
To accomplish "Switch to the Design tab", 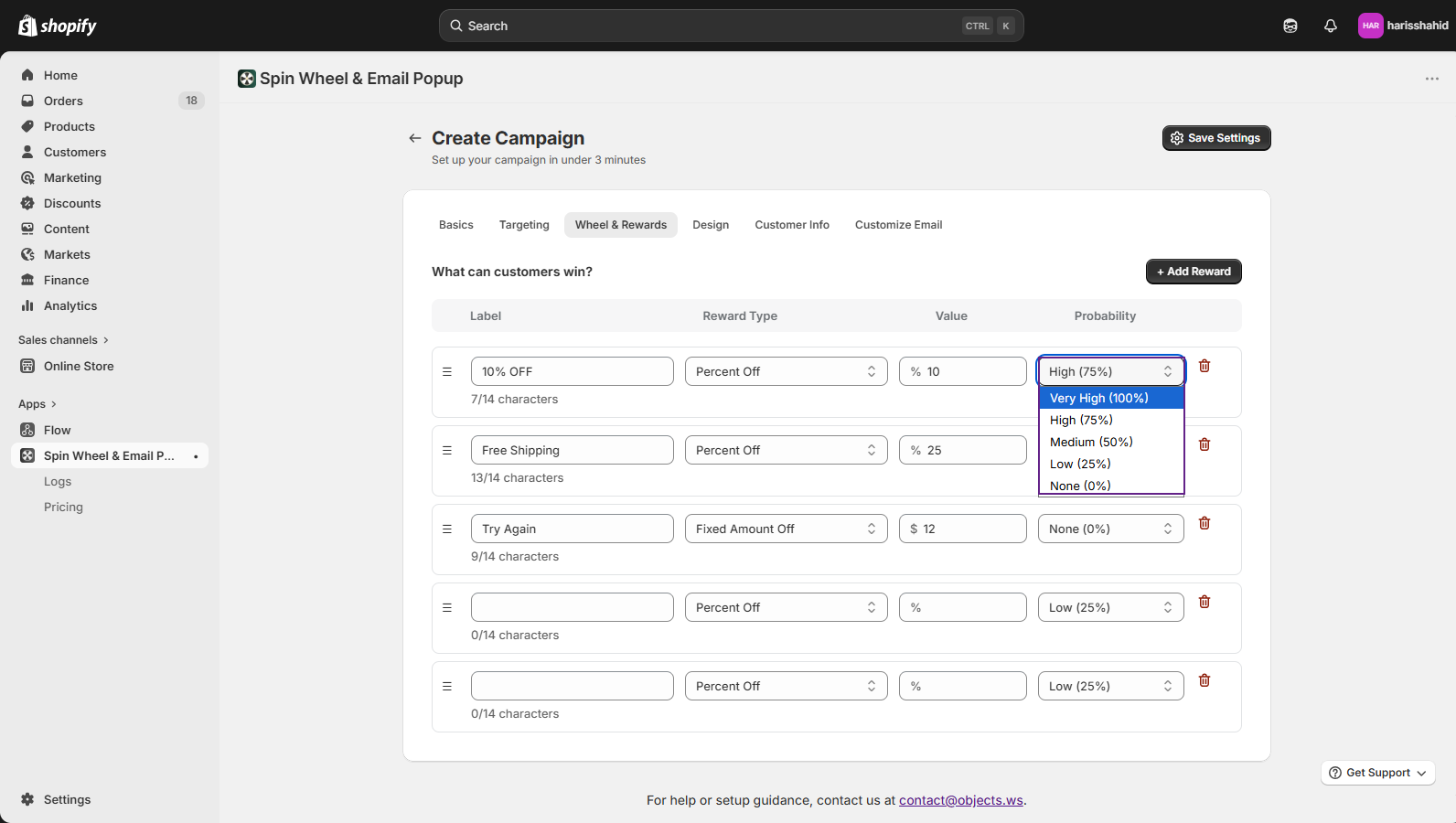I will pyautogui.click(x=711, y=225).
